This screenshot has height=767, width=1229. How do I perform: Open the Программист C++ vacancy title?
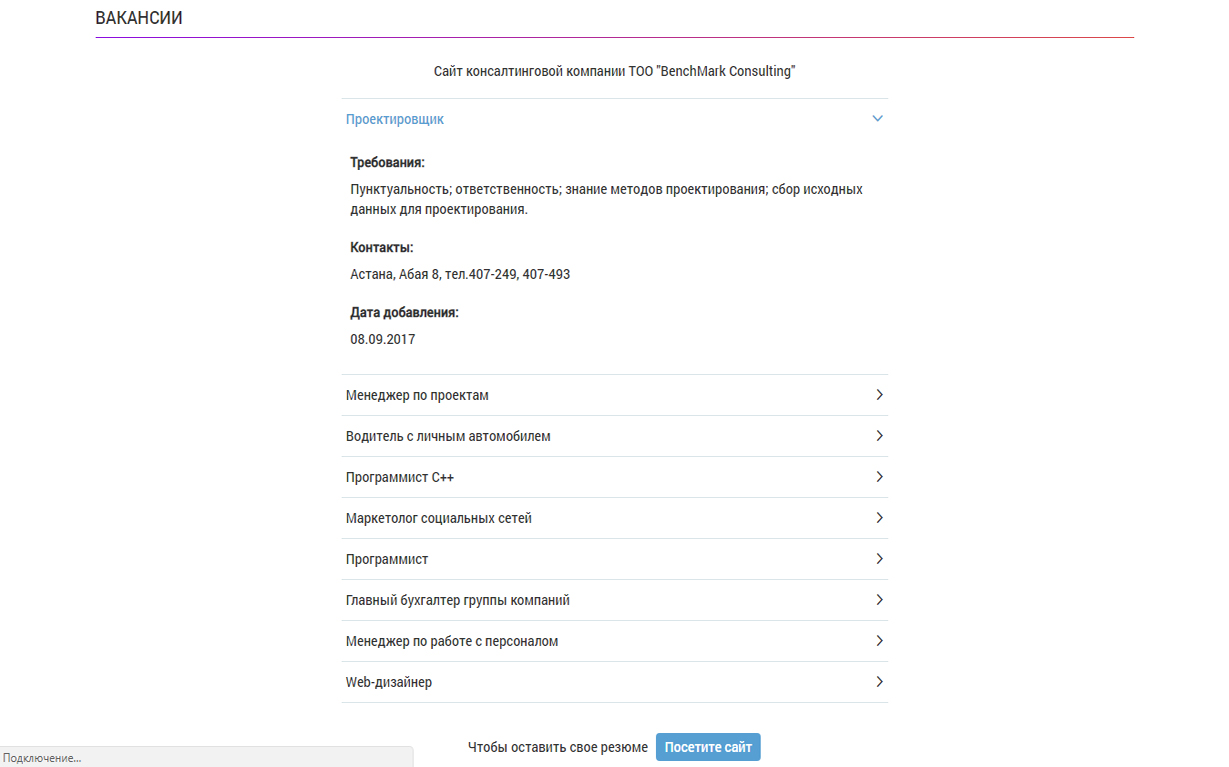(400, 478)
